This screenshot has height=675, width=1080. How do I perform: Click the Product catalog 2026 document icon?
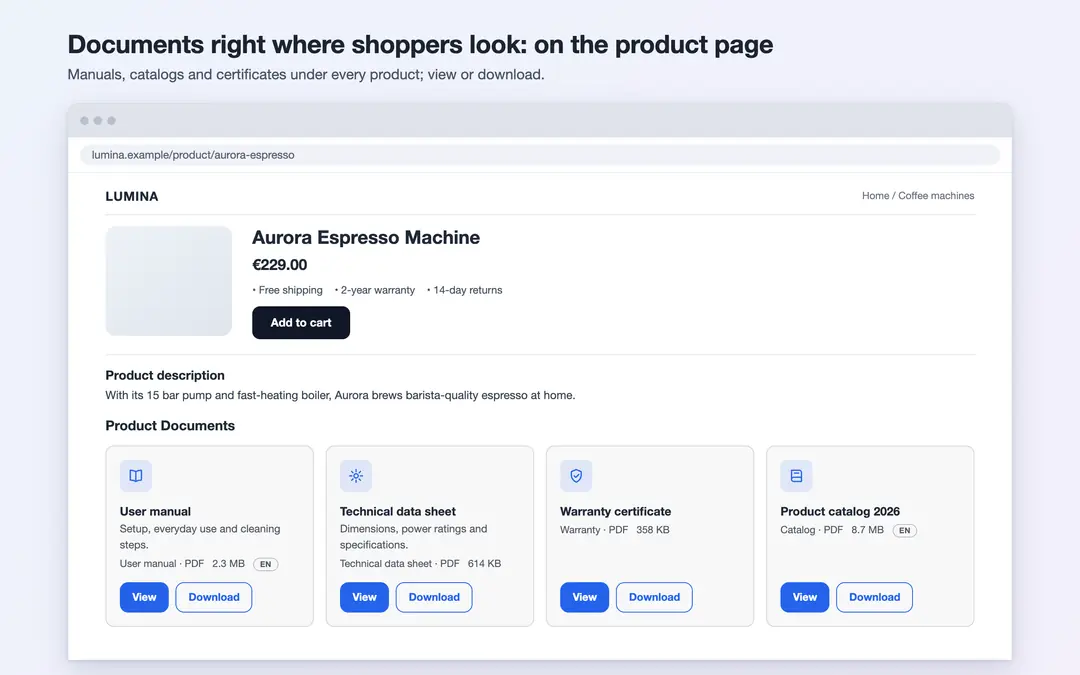[796, 476]
